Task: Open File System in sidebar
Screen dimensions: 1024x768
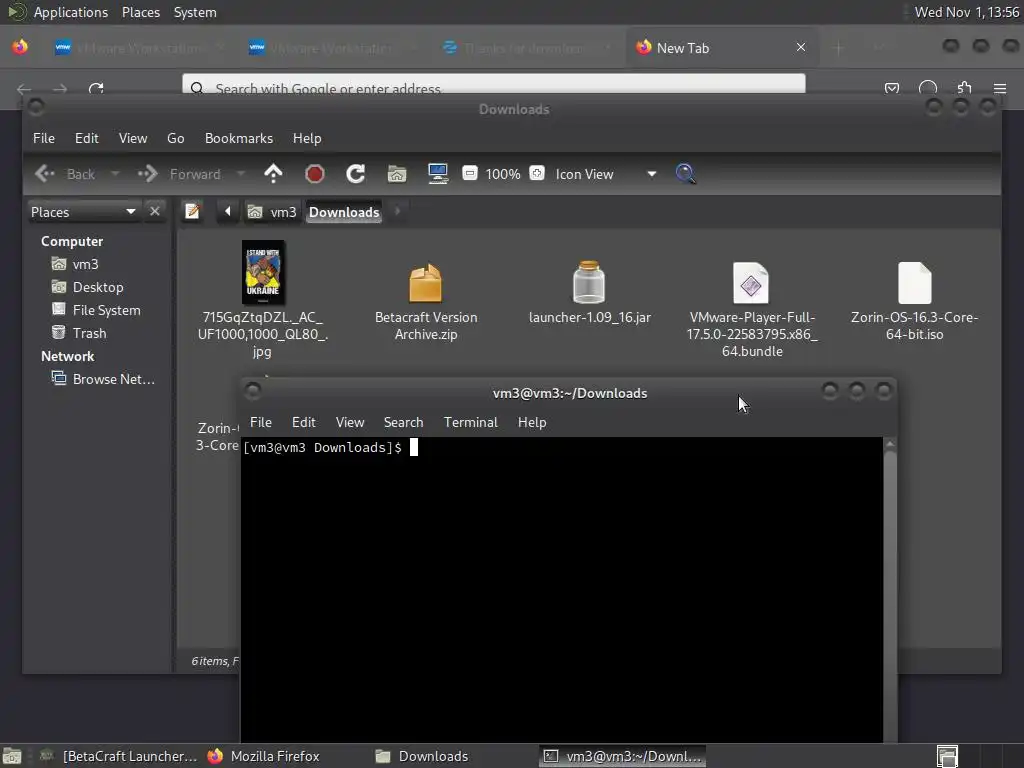Action: click(x=106, y=310)
